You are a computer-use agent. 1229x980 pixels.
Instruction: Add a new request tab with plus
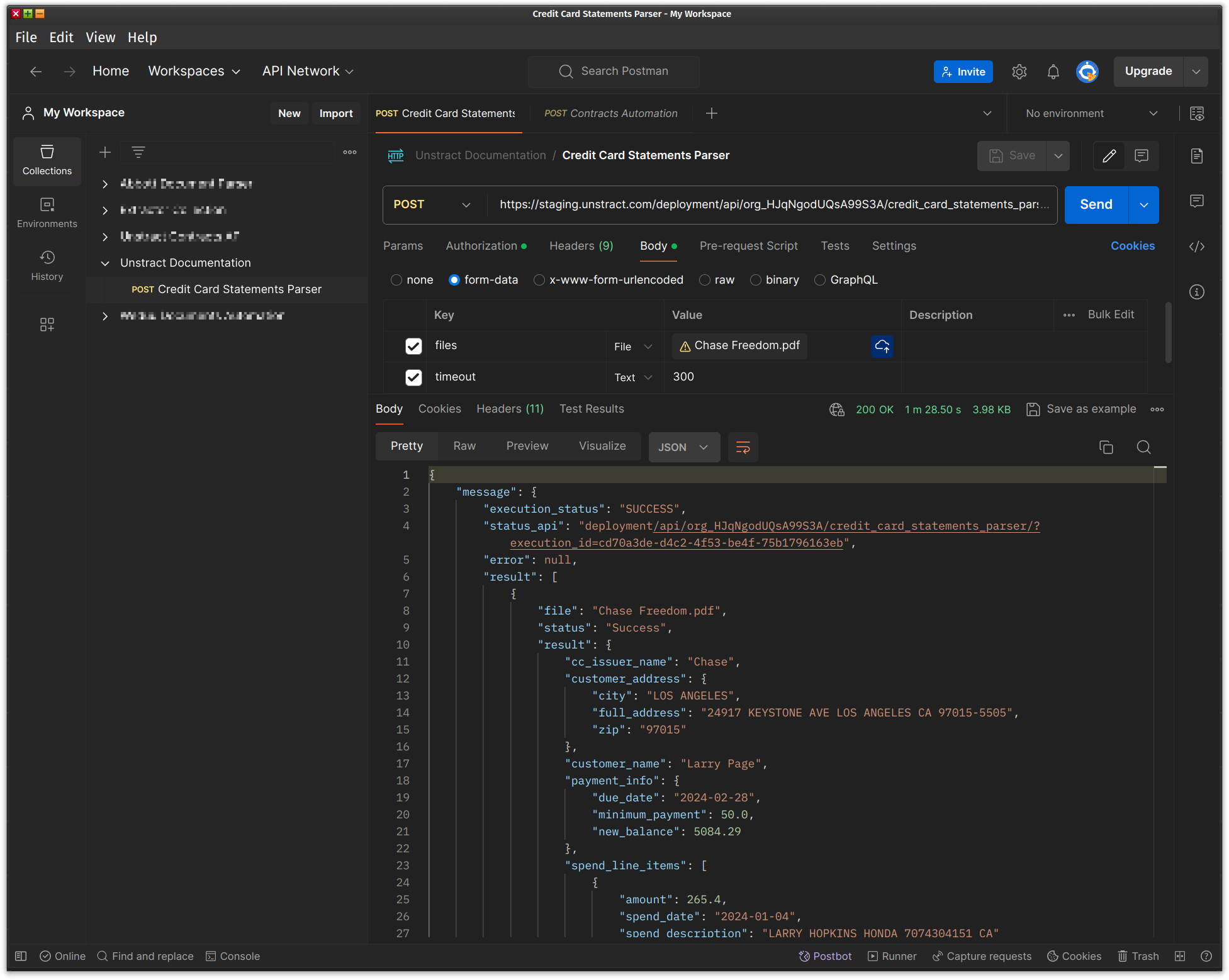[712, 113]
